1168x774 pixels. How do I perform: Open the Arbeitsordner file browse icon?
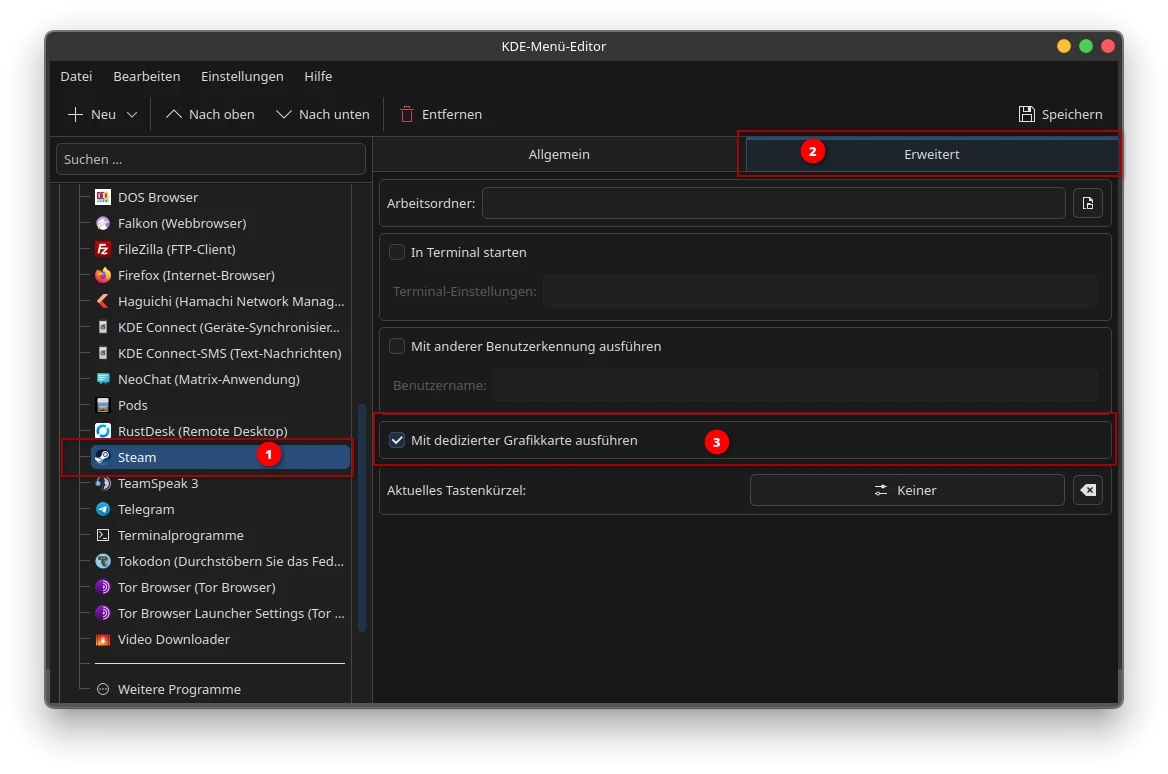click(x=1088, y=203)
